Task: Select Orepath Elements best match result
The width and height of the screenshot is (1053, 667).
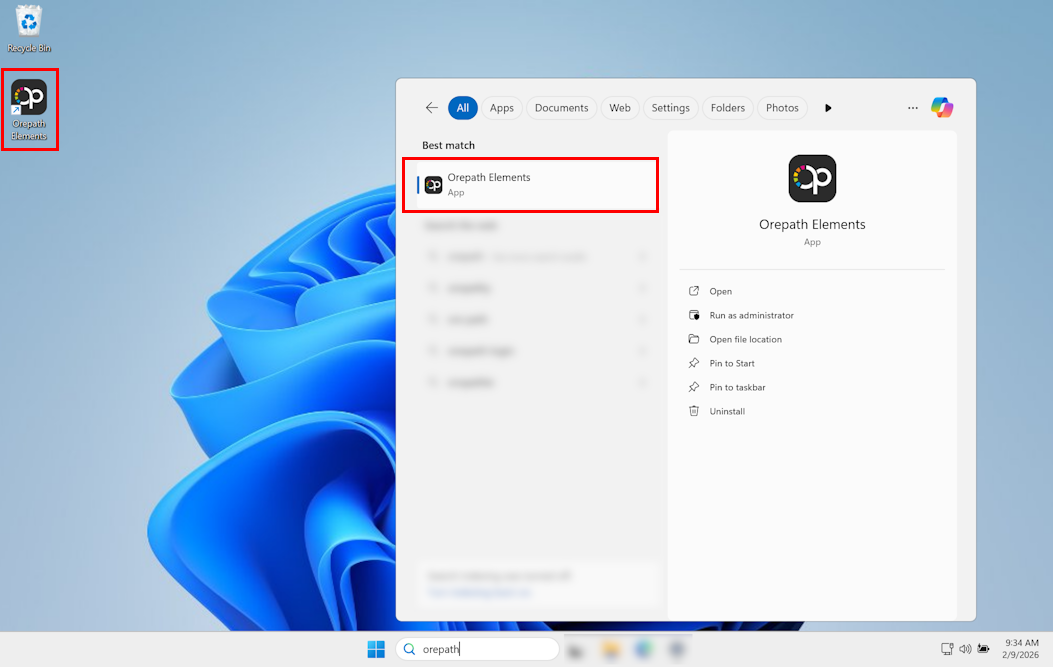Action: (530, 184)
